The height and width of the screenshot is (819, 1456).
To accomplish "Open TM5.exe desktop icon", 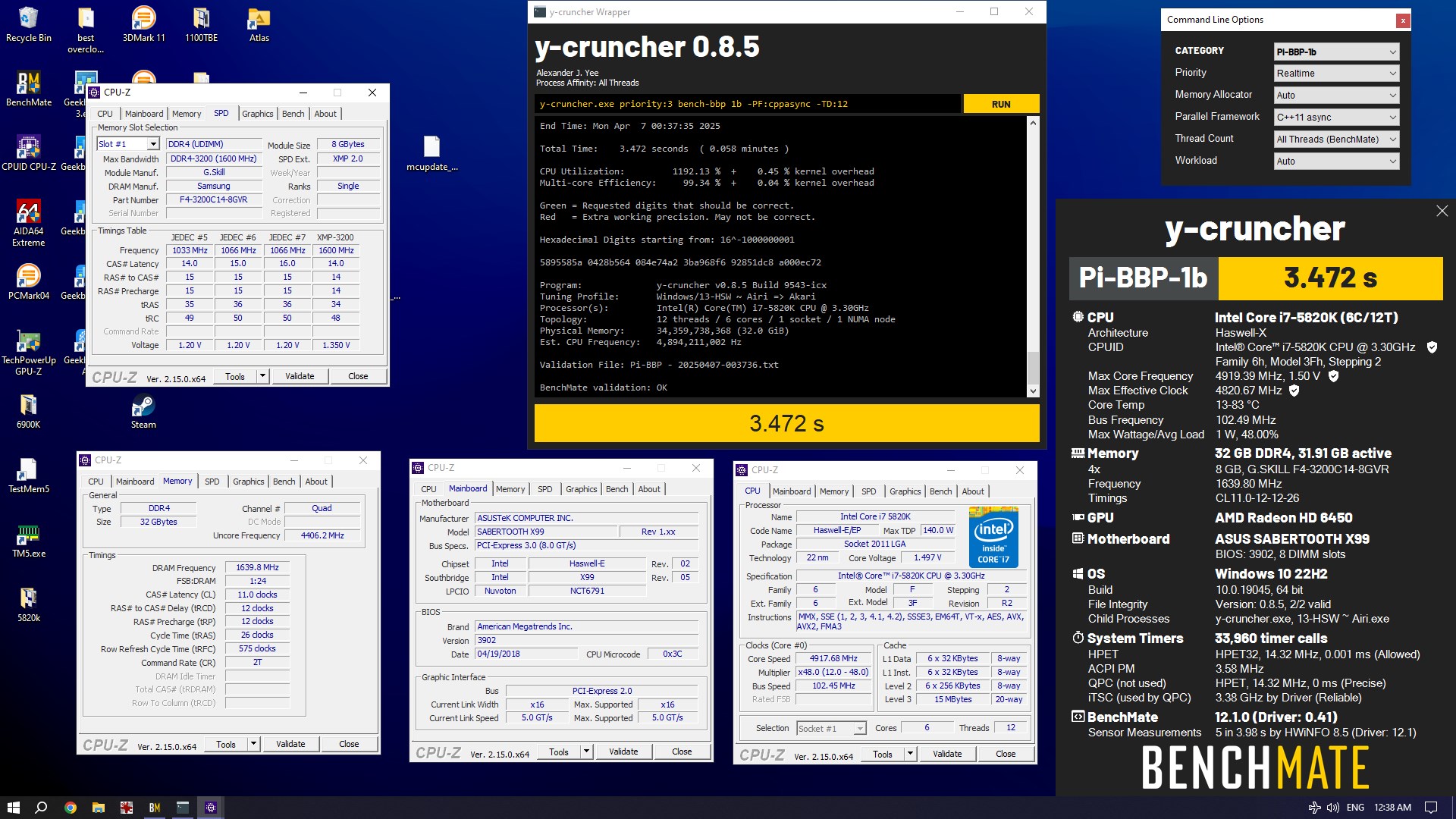I will 28,540.
